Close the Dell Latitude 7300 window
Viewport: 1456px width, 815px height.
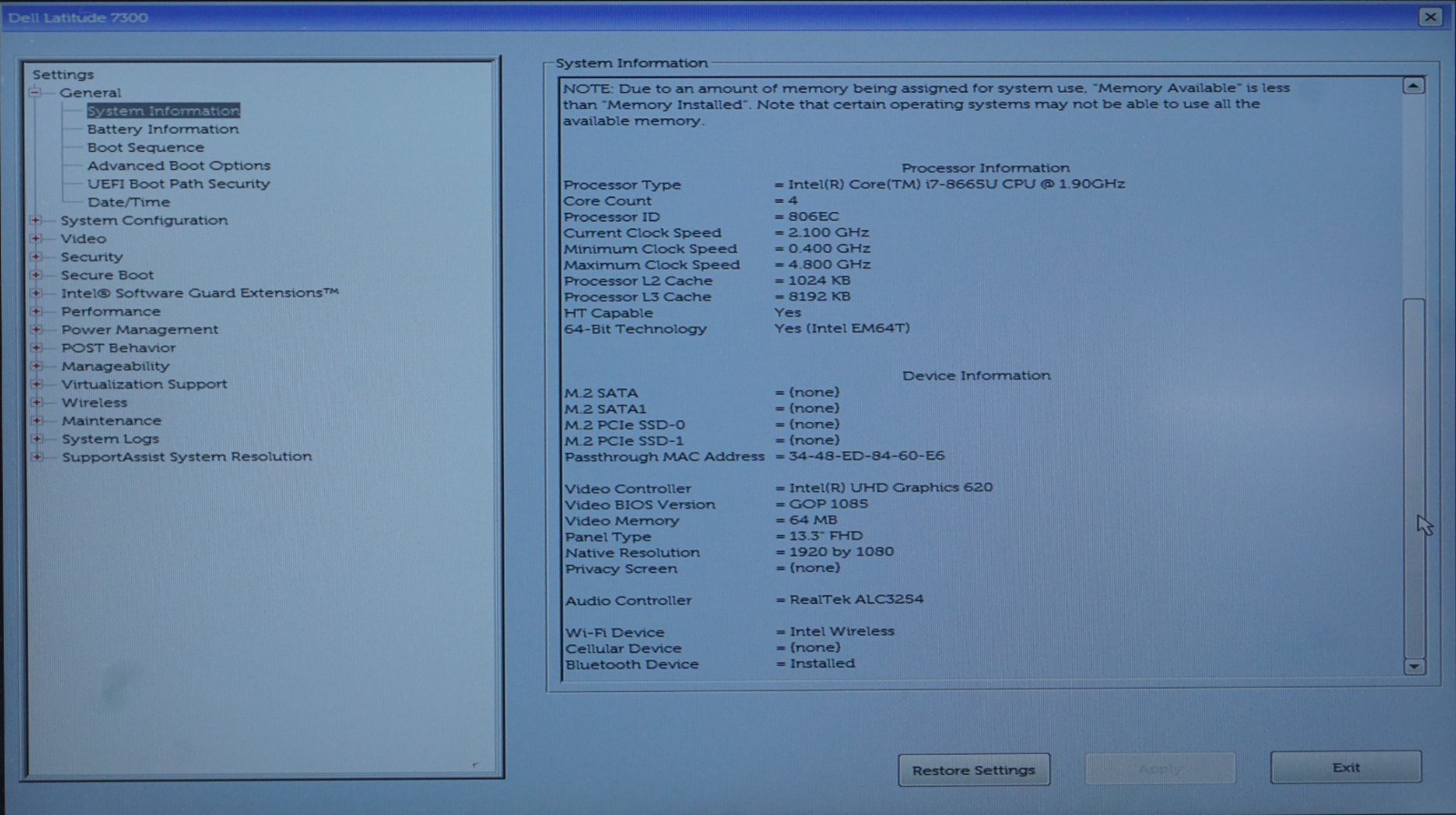pyautogui.click(x=1431, y=16)
